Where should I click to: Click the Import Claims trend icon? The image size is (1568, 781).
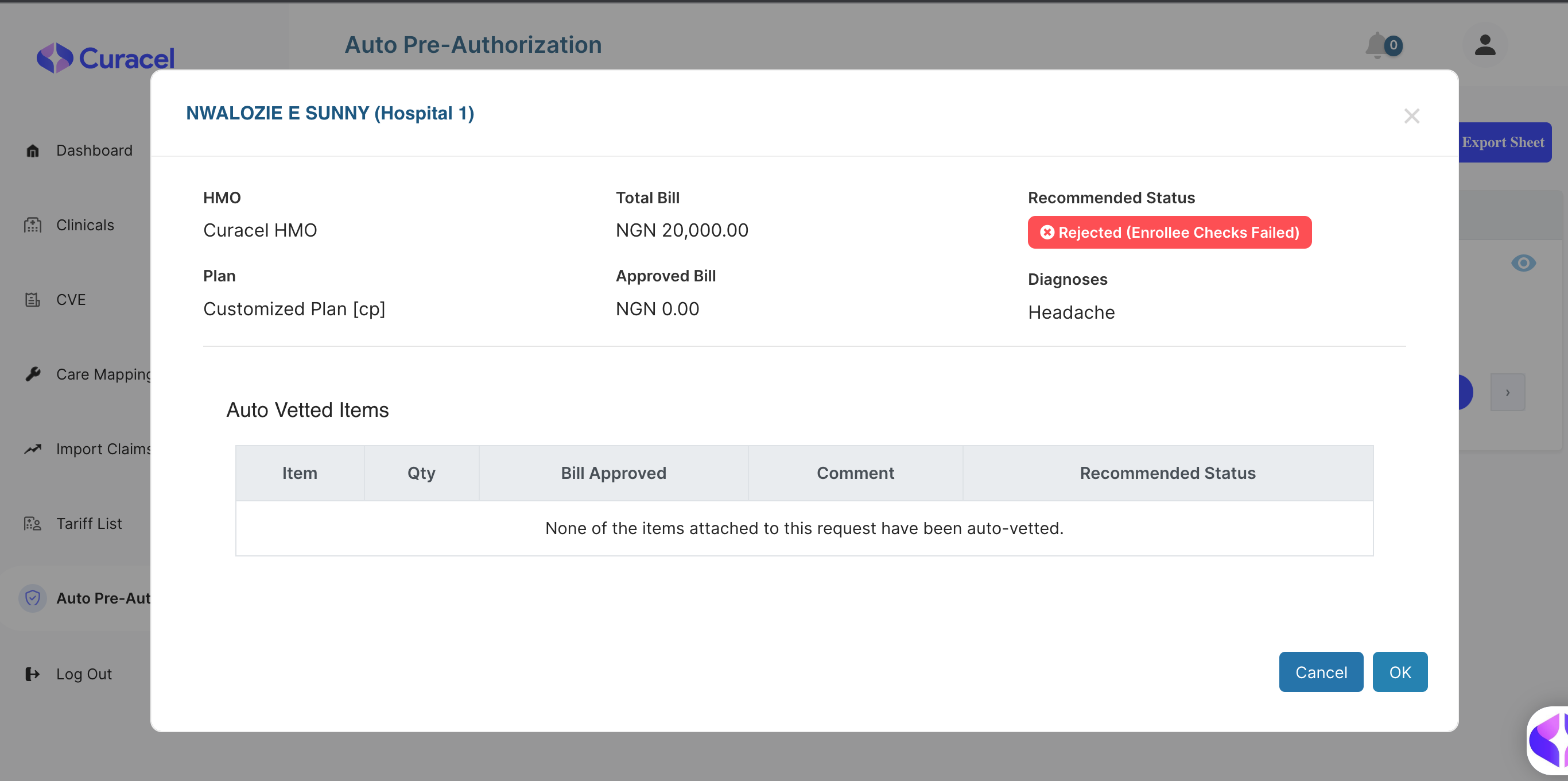33,449
